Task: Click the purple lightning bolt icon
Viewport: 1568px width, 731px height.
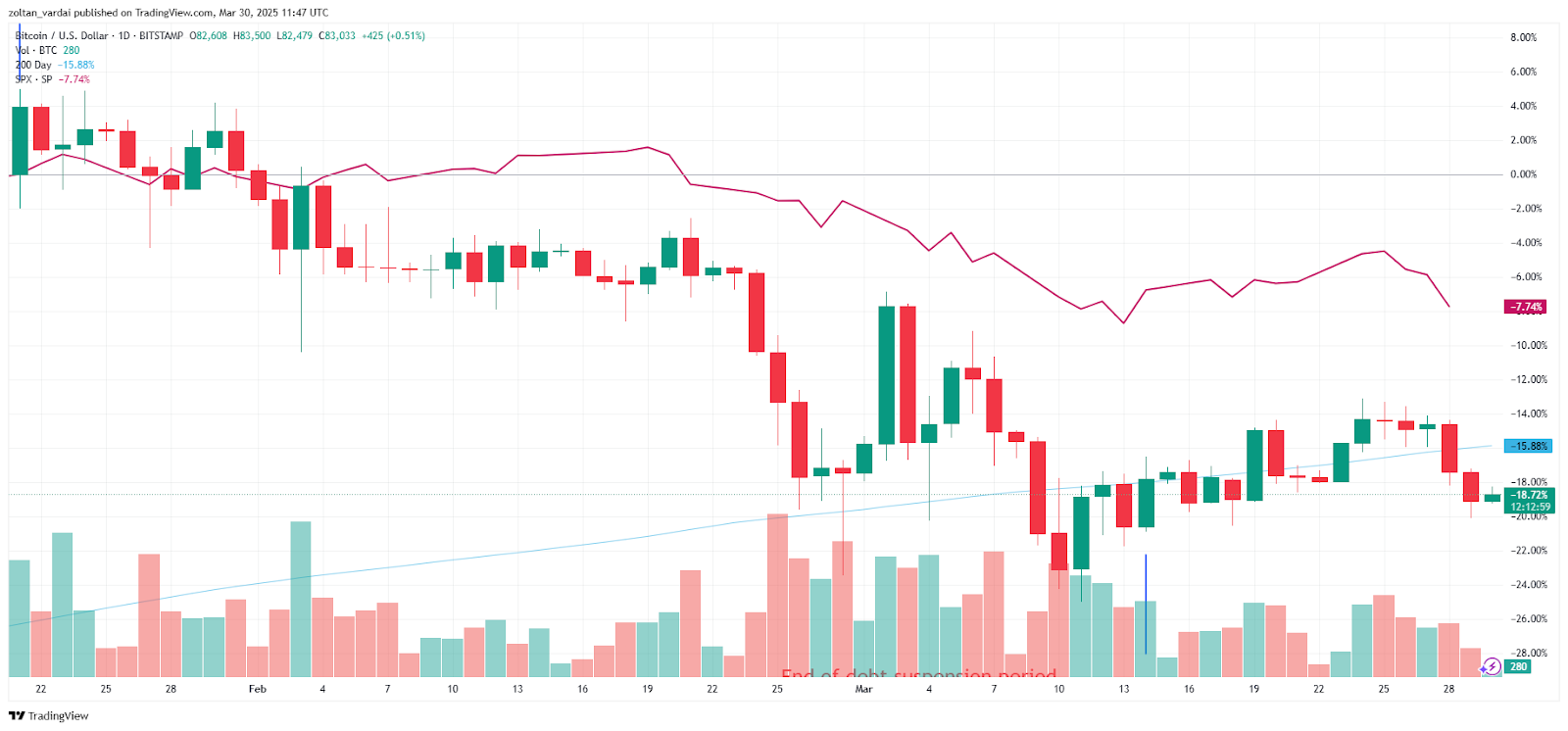Action: 1491,667
